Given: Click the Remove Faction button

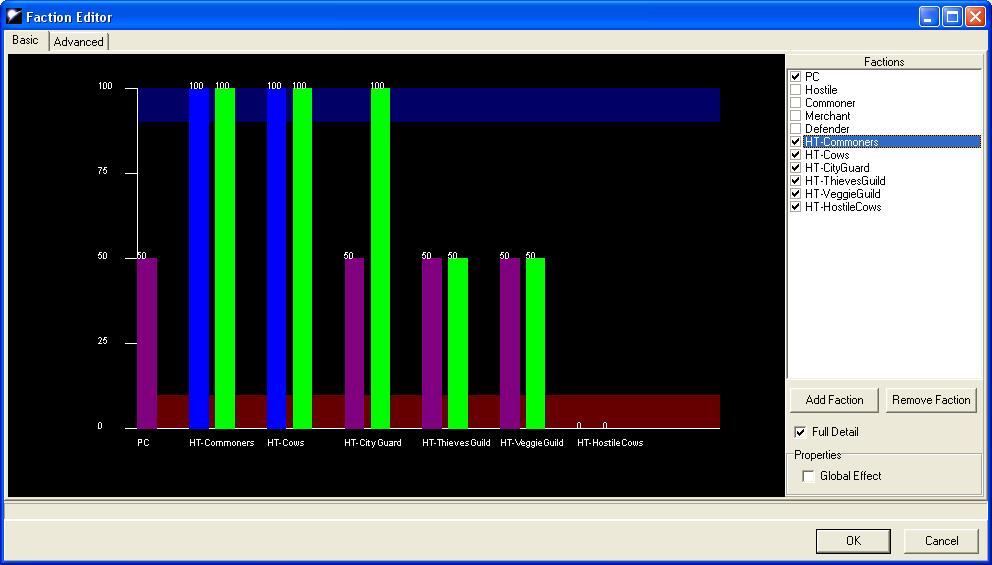Looking at the screenshot, I should [931, 400].
